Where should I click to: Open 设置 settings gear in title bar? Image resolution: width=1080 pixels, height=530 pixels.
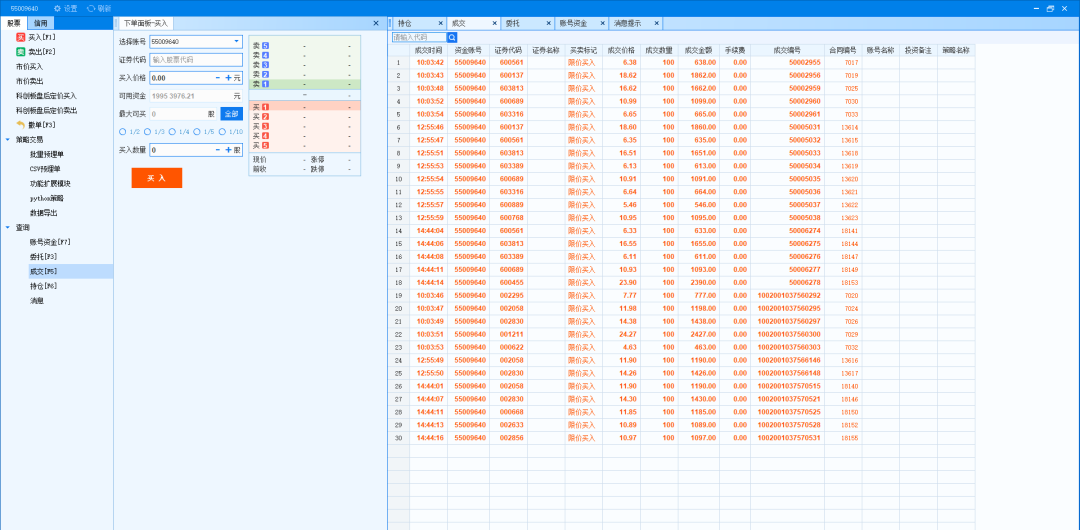point(57,8)
